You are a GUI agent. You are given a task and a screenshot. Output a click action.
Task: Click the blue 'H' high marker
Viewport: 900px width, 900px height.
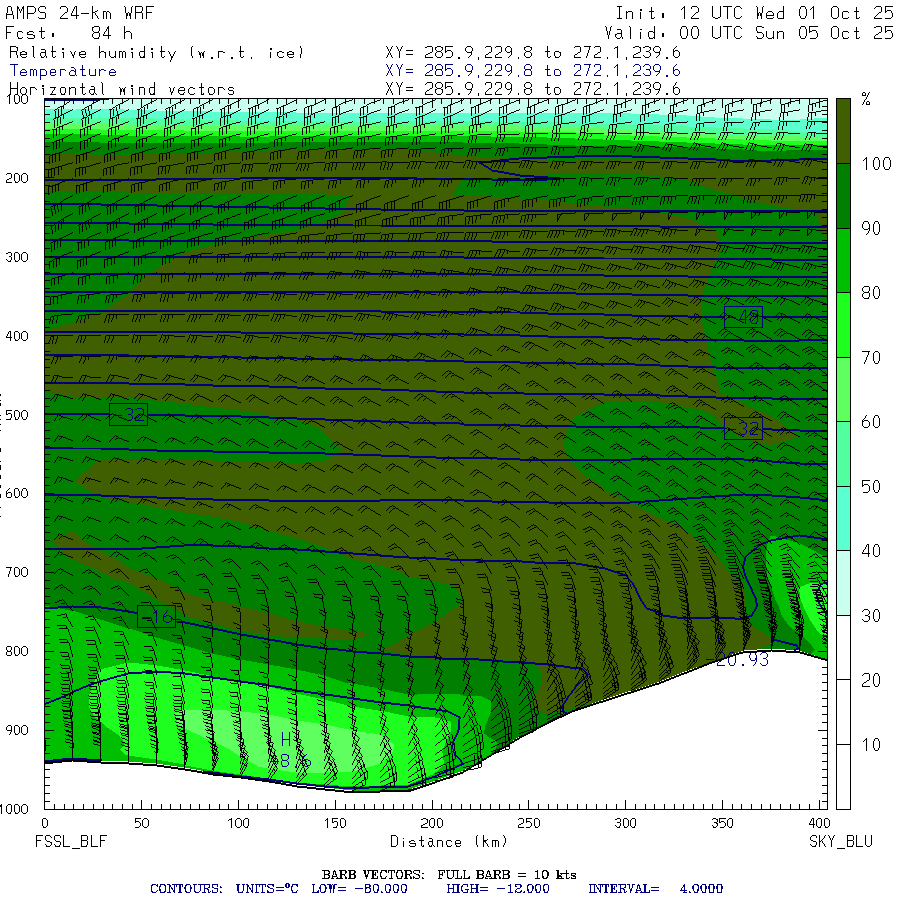[x=286, y=740]
